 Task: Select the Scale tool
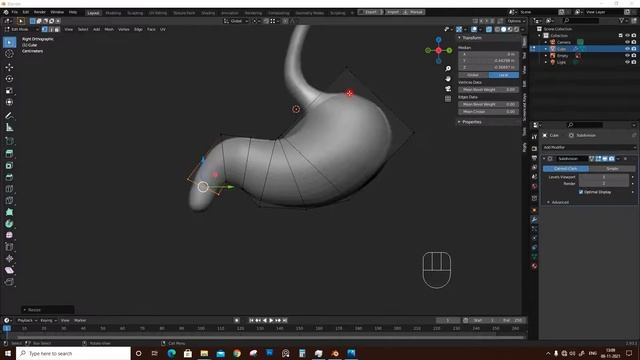coord(9,90)
